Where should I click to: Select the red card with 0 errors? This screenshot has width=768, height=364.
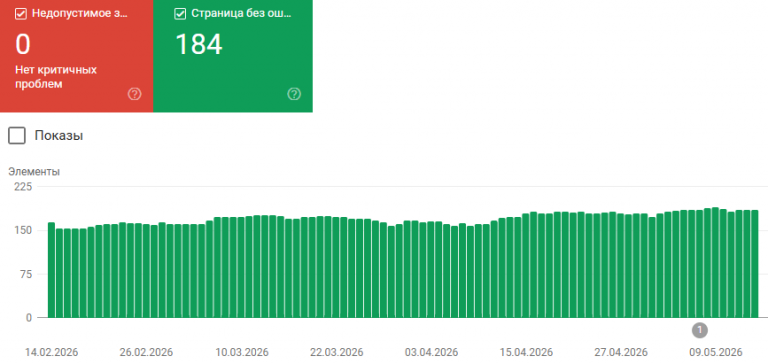point(76,56)
